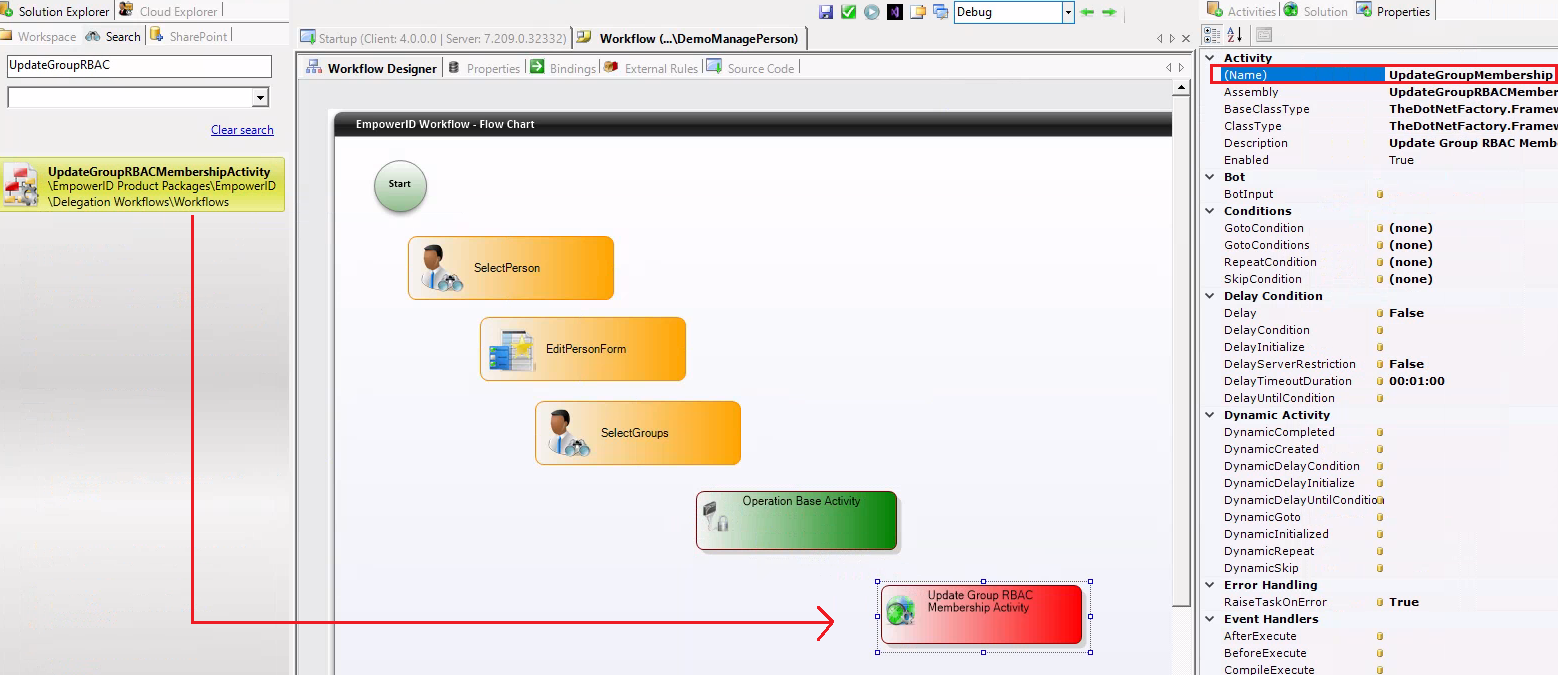Switch to the Solution panel tab
This screenshot has width=1558, height=675.
(1316, 11)
